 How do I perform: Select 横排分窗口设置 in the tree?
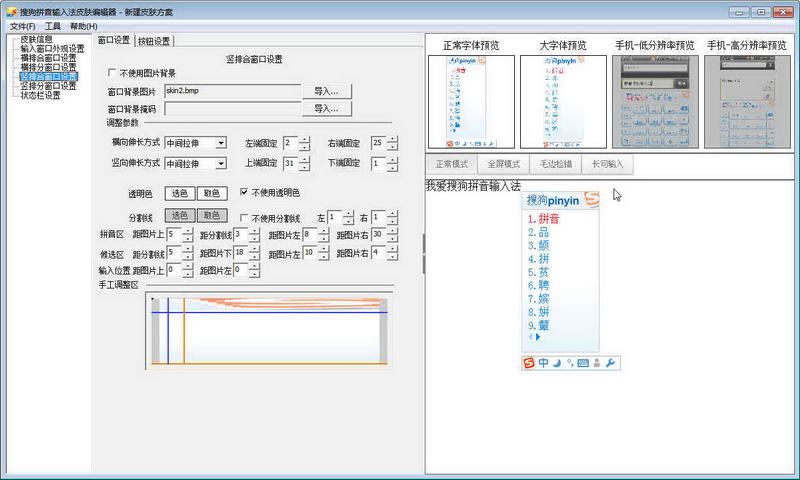coord(48,67)
